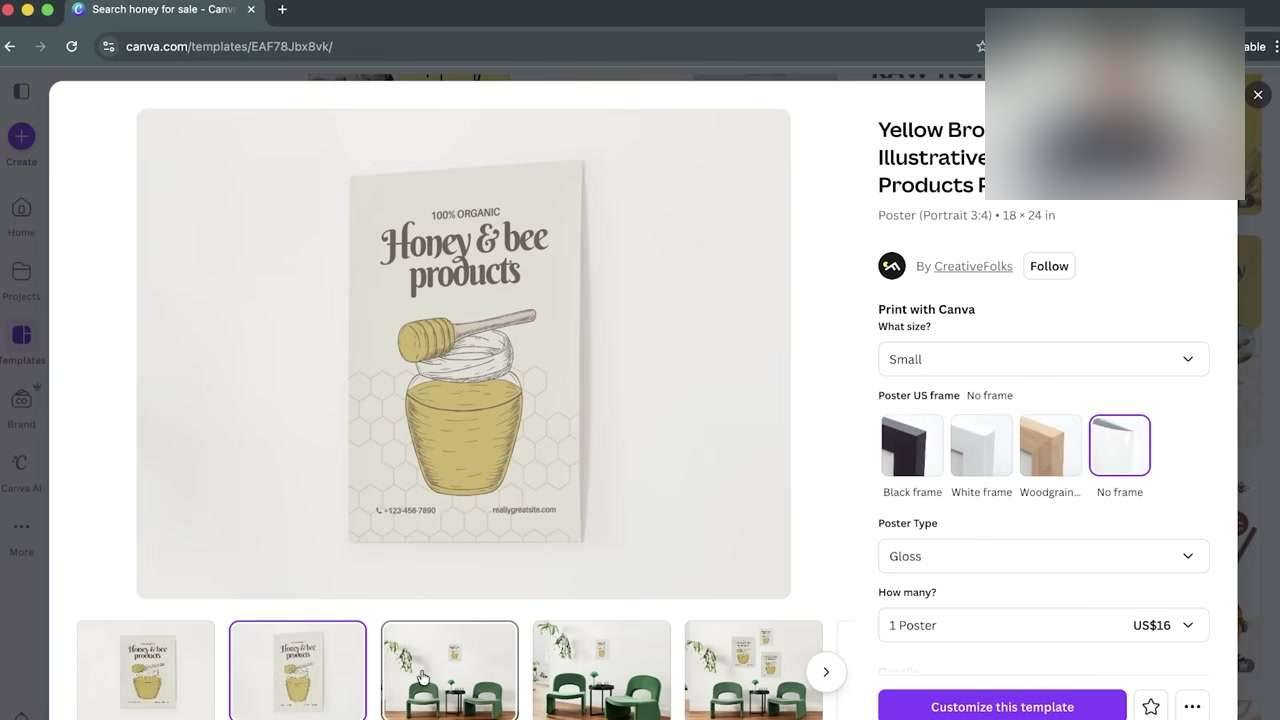Show next preview thumbnails arrow

(x=826, y=672)
